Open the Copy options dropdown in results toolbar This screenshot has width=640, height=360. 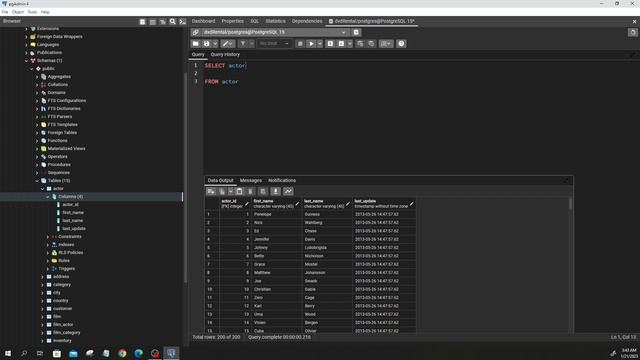tap(231, 191)
